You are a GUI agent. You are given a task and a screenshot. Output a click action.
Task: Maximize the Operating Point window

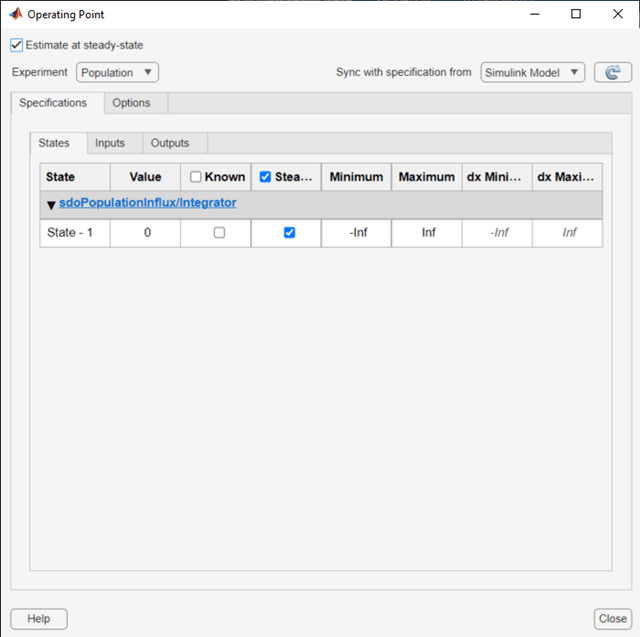[576, 14]
